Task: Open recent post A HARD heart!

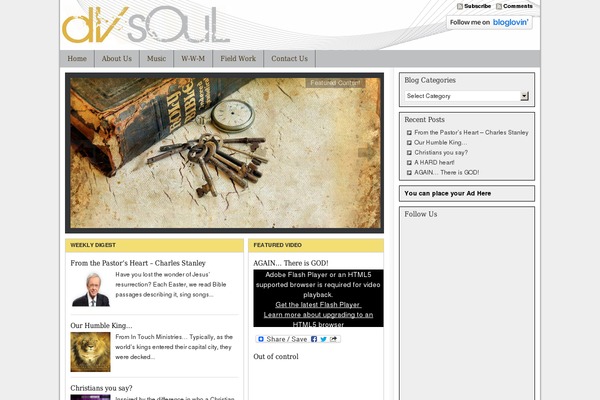Action: [434, 162]
